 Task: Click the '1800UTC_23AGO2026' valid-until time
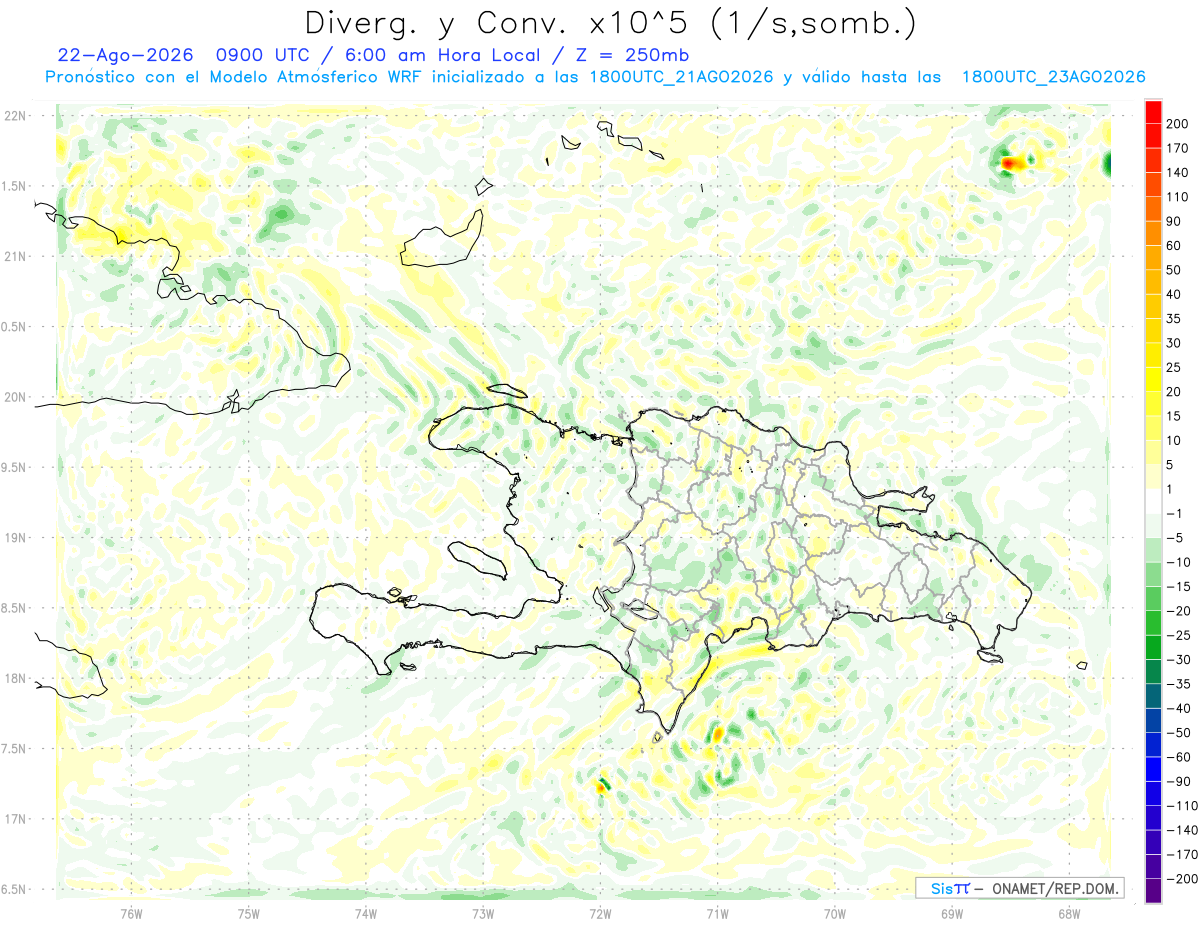coord(1053,77)
